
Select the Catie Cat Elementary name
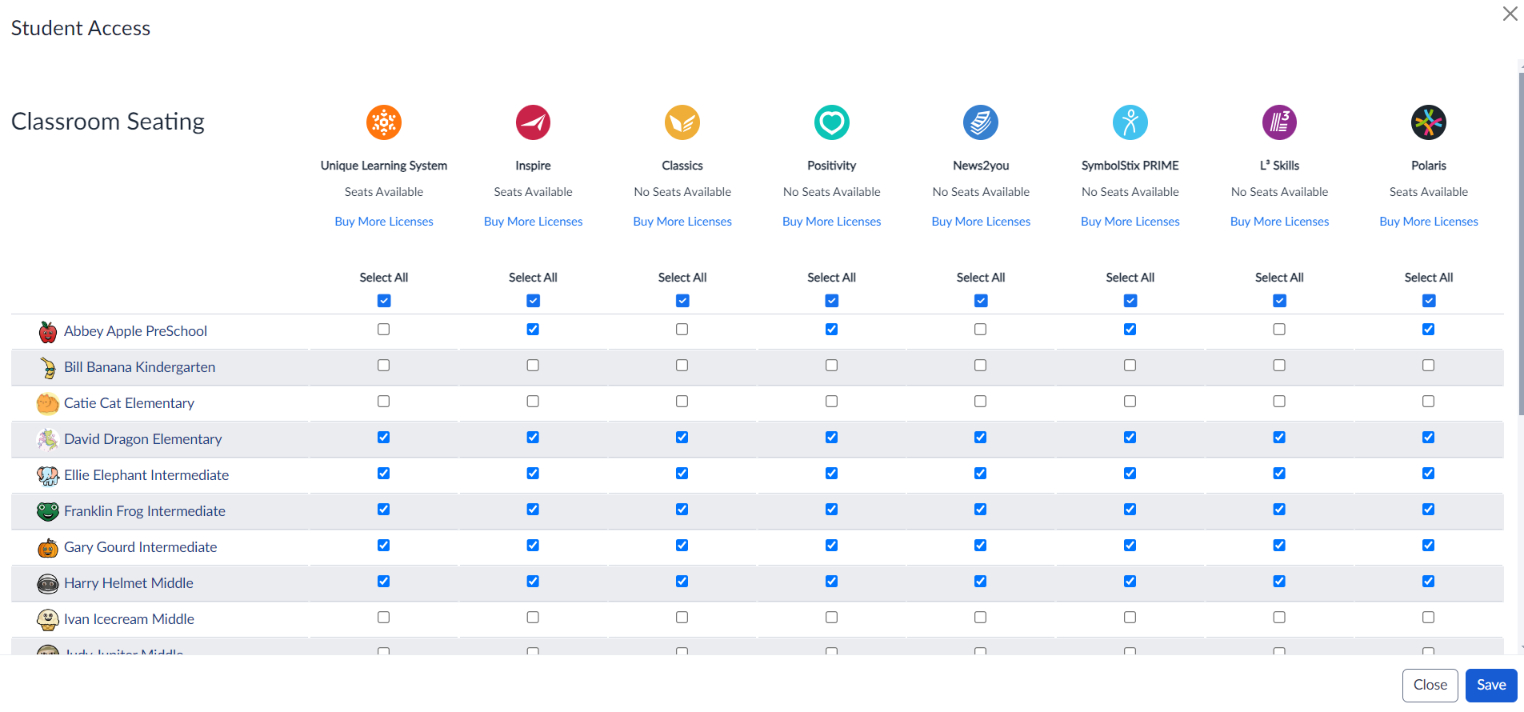pyautogui.click(x=129, y=403)
